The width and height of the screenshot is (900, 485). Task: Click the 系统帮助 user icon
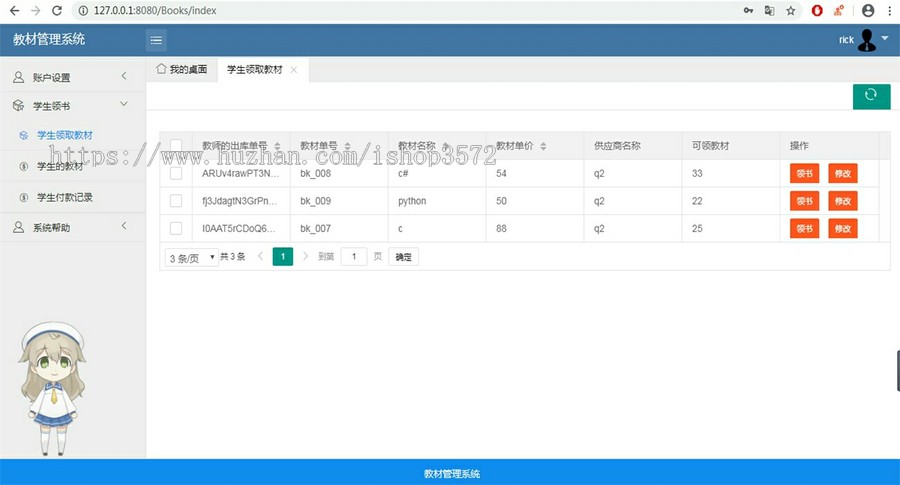coord(18,227)
